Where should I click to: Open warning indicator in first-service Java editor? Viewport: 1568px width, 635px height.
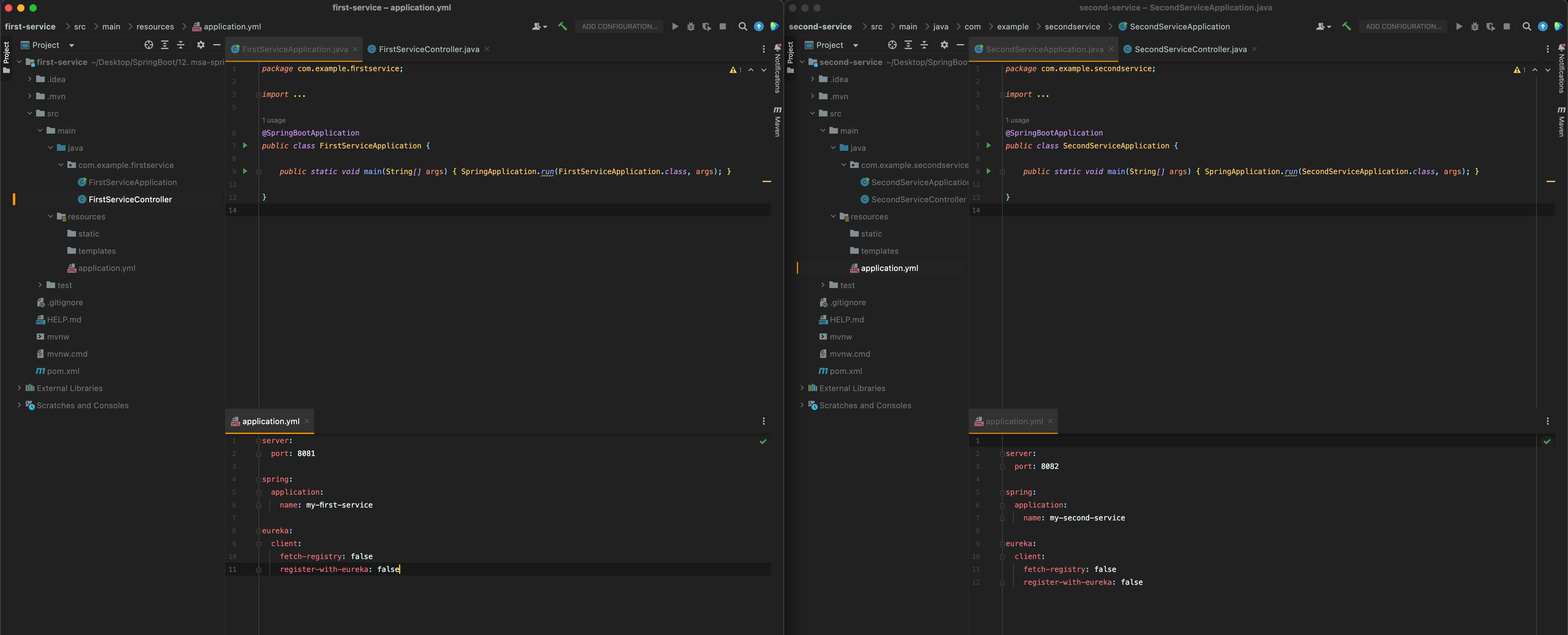tap(736, 70)
